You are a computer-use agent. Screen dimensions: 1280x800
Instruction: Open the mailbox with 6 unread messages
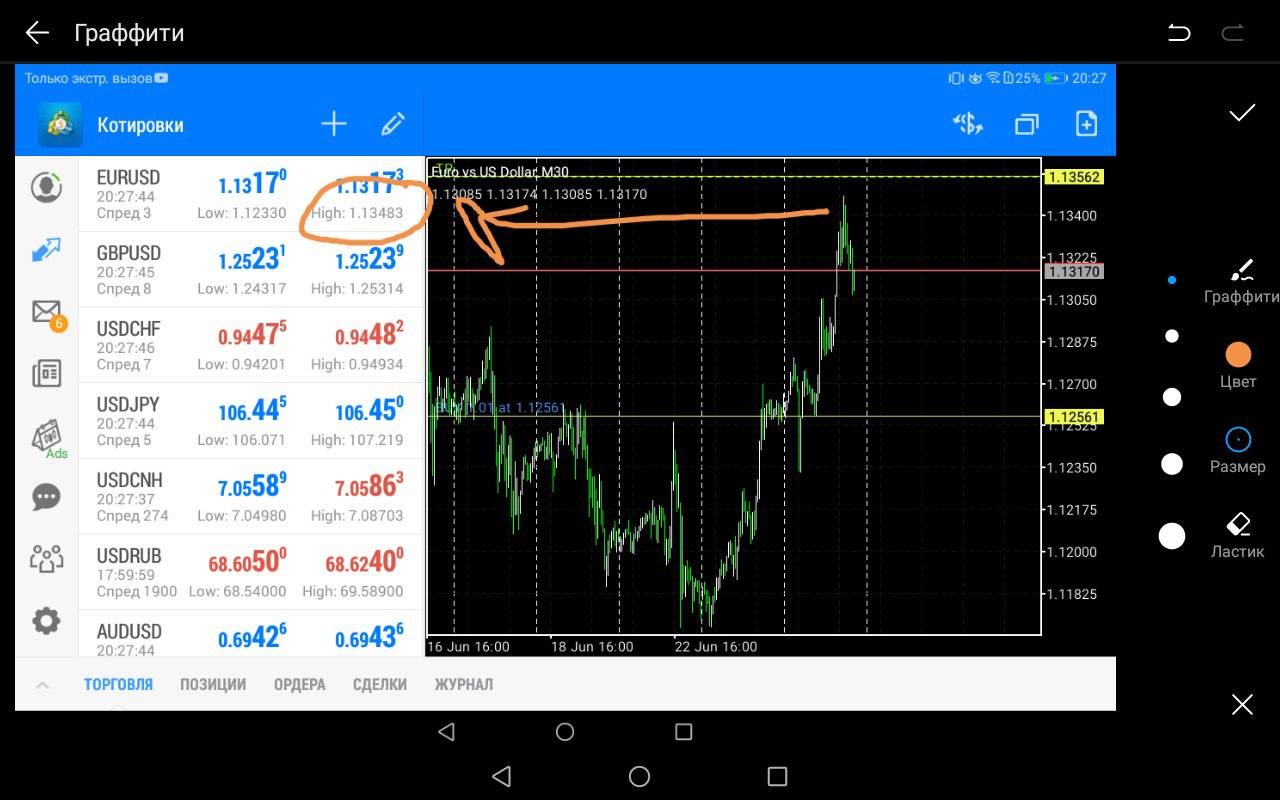(48, 314)
